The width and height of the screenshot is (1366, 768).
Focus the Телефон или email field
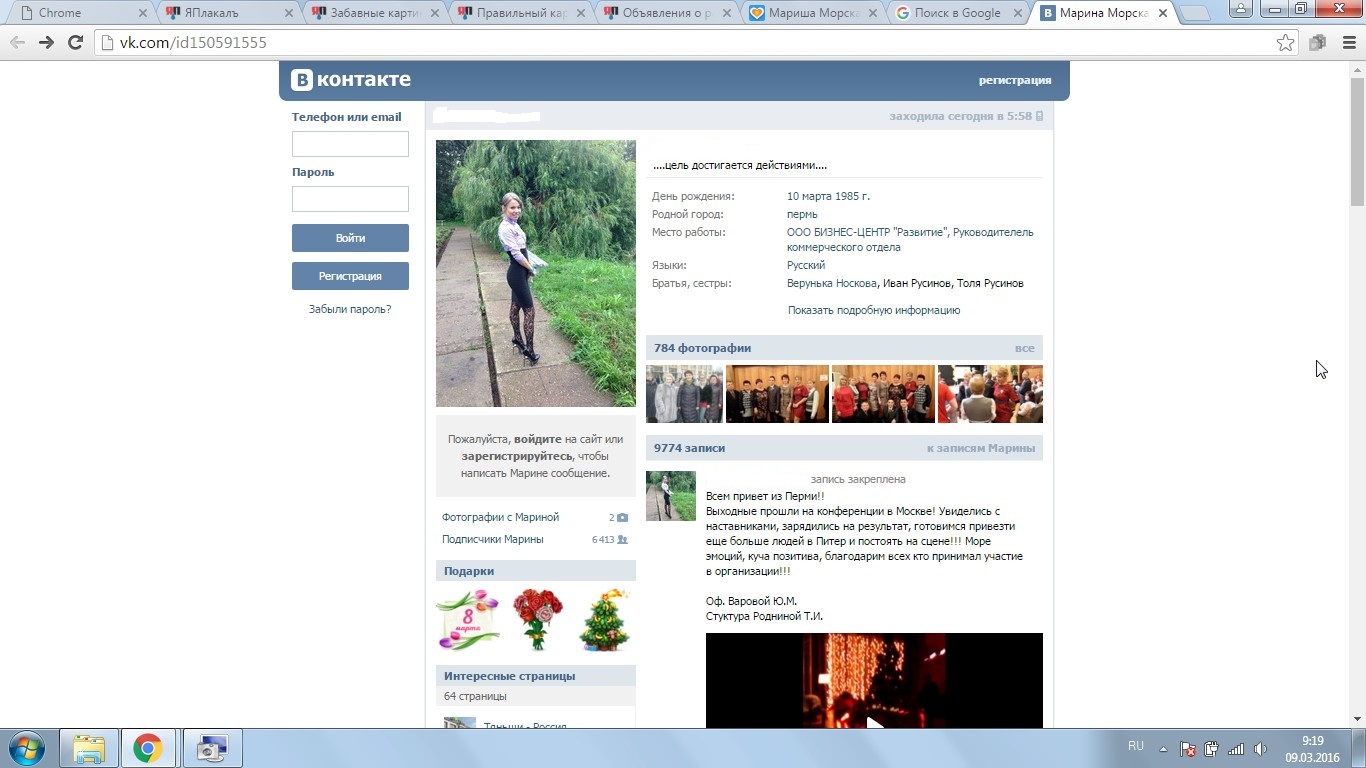click(350, 144)
